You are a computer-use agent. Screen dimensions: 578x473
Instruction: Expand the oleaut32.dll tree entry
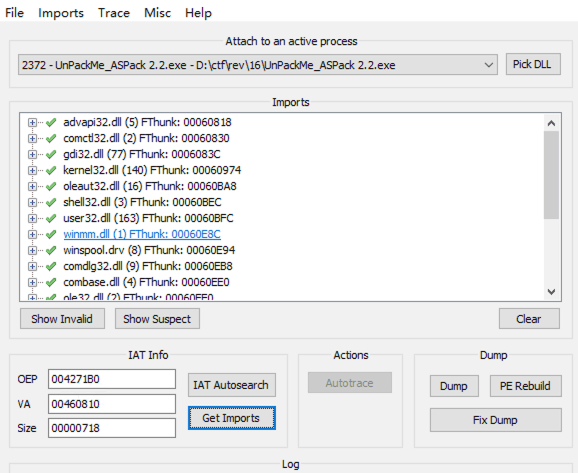coord(32,187)
